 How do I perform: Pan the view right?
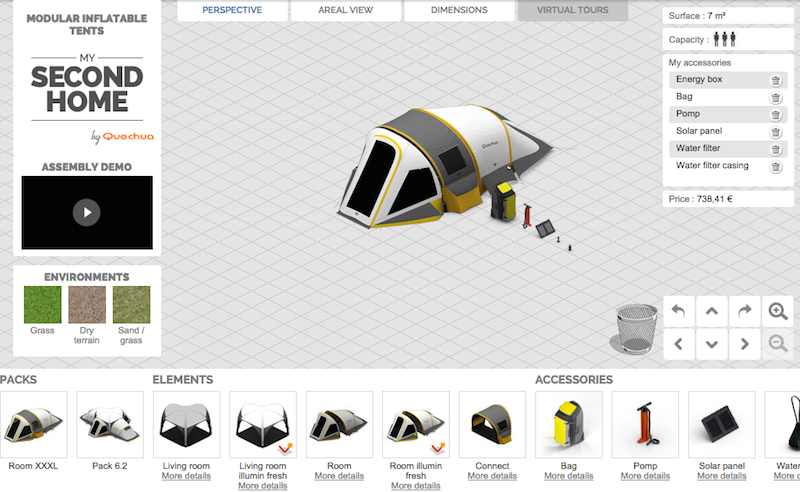[x=745, y=344]
